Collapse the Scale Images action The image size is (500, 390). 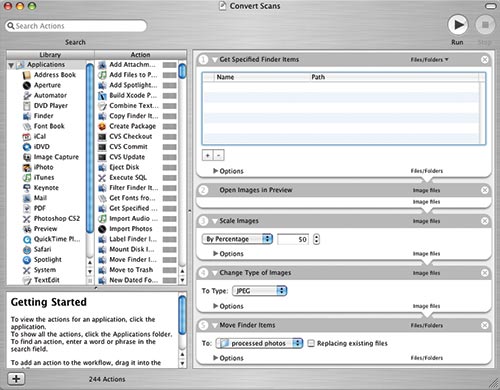coord(214,221)
